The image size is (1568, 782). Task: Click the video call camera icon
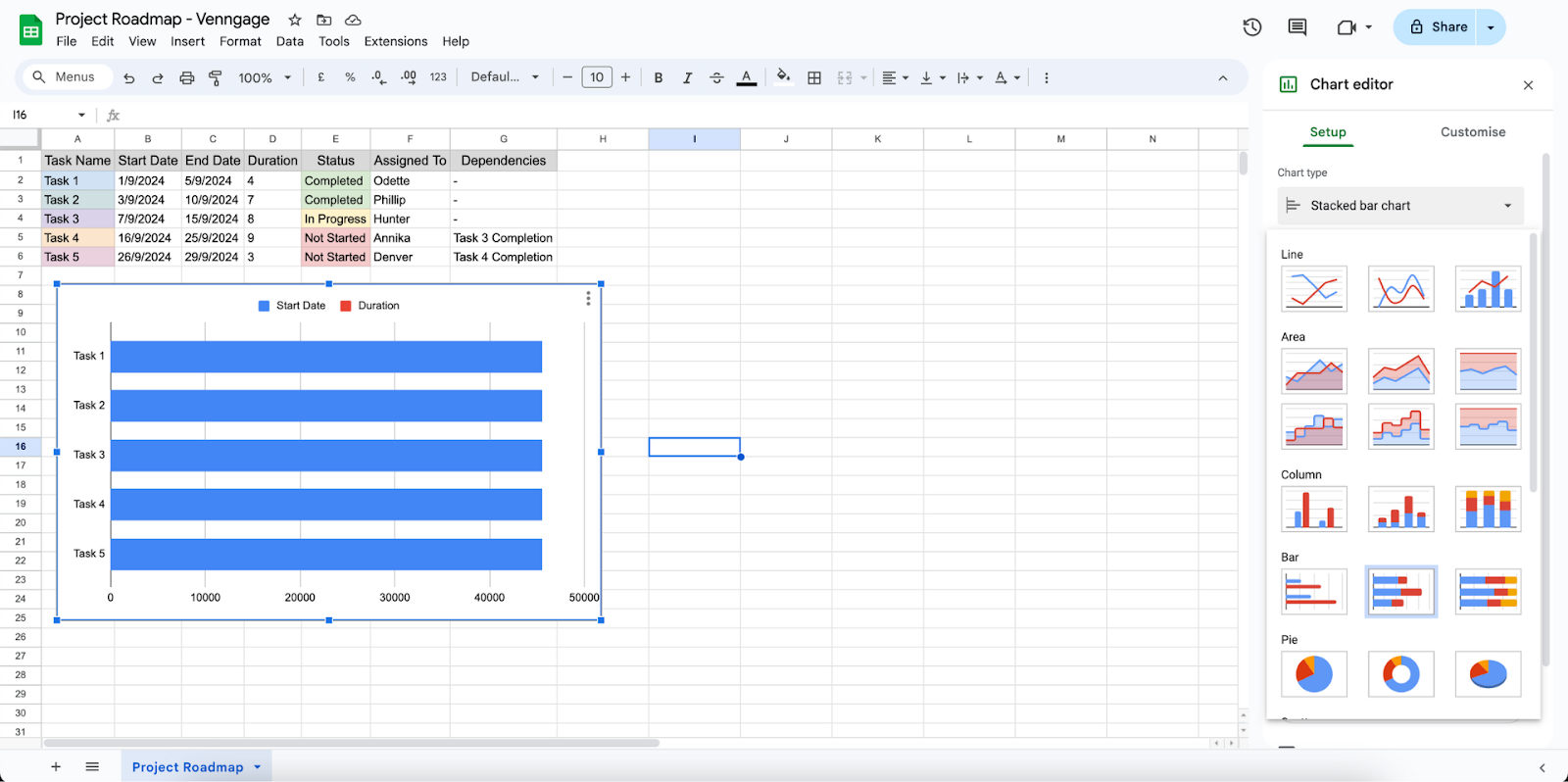(1347, 27)
